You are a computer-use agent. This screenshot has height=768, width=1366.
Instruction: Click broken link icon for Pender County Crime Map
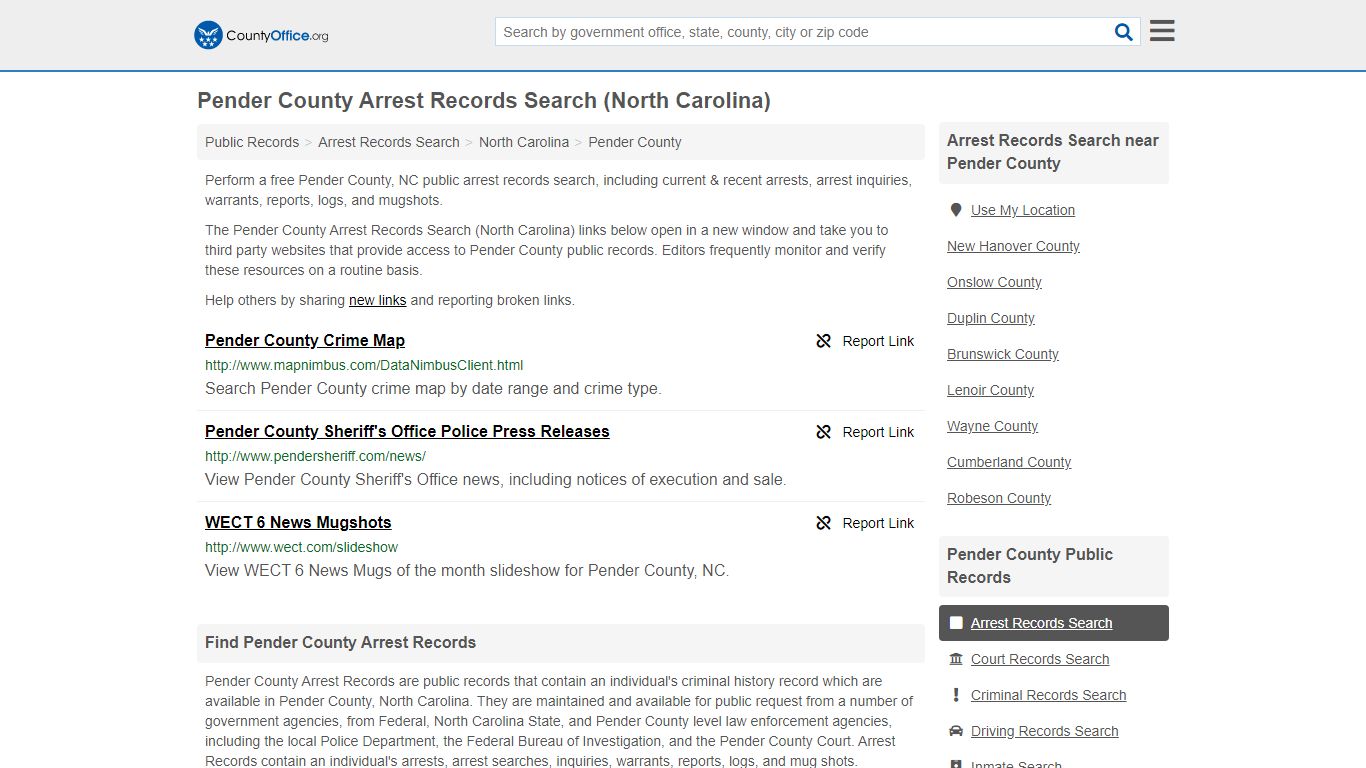point(824,341)
